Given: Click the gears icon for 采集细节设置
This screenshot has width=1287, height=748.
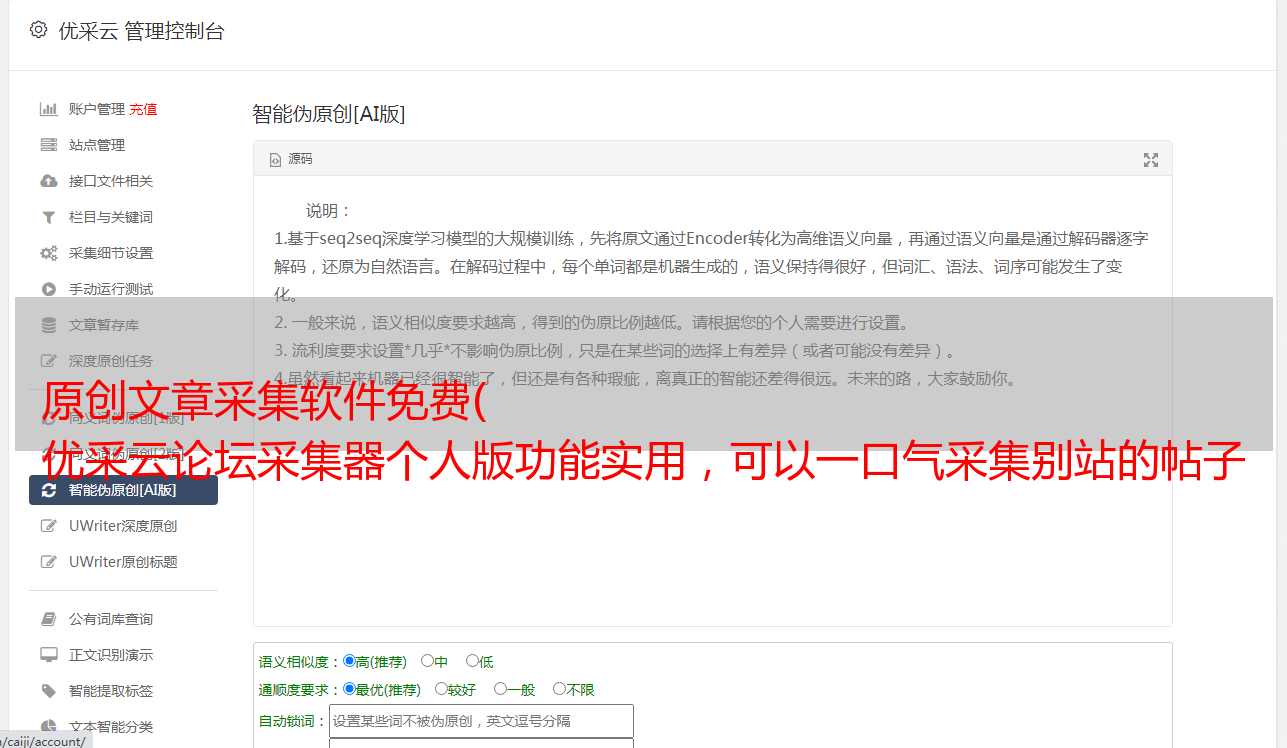Looking at the screenshot, I should pos(48,253).
